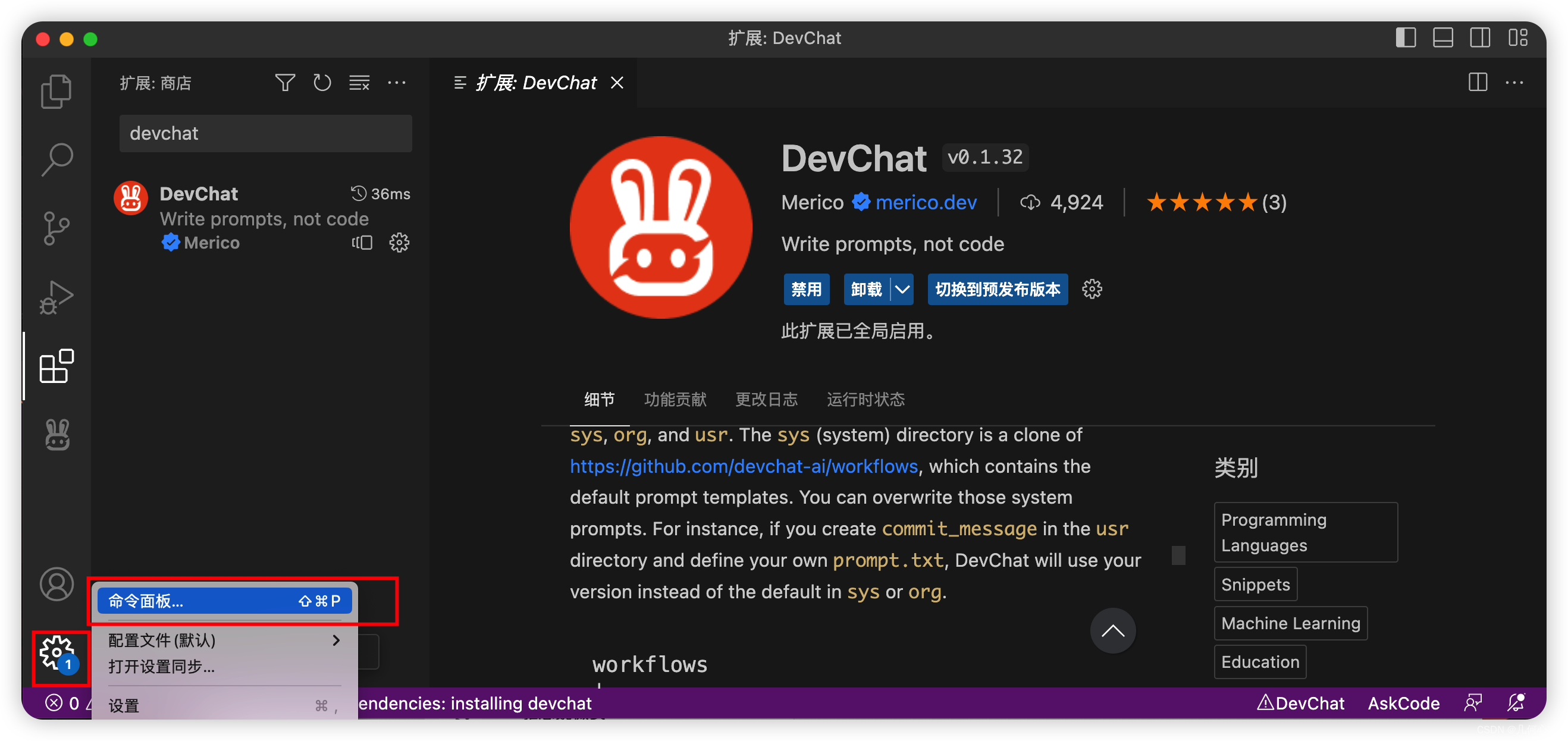Toggle bottom panel in title bar

1442,37
